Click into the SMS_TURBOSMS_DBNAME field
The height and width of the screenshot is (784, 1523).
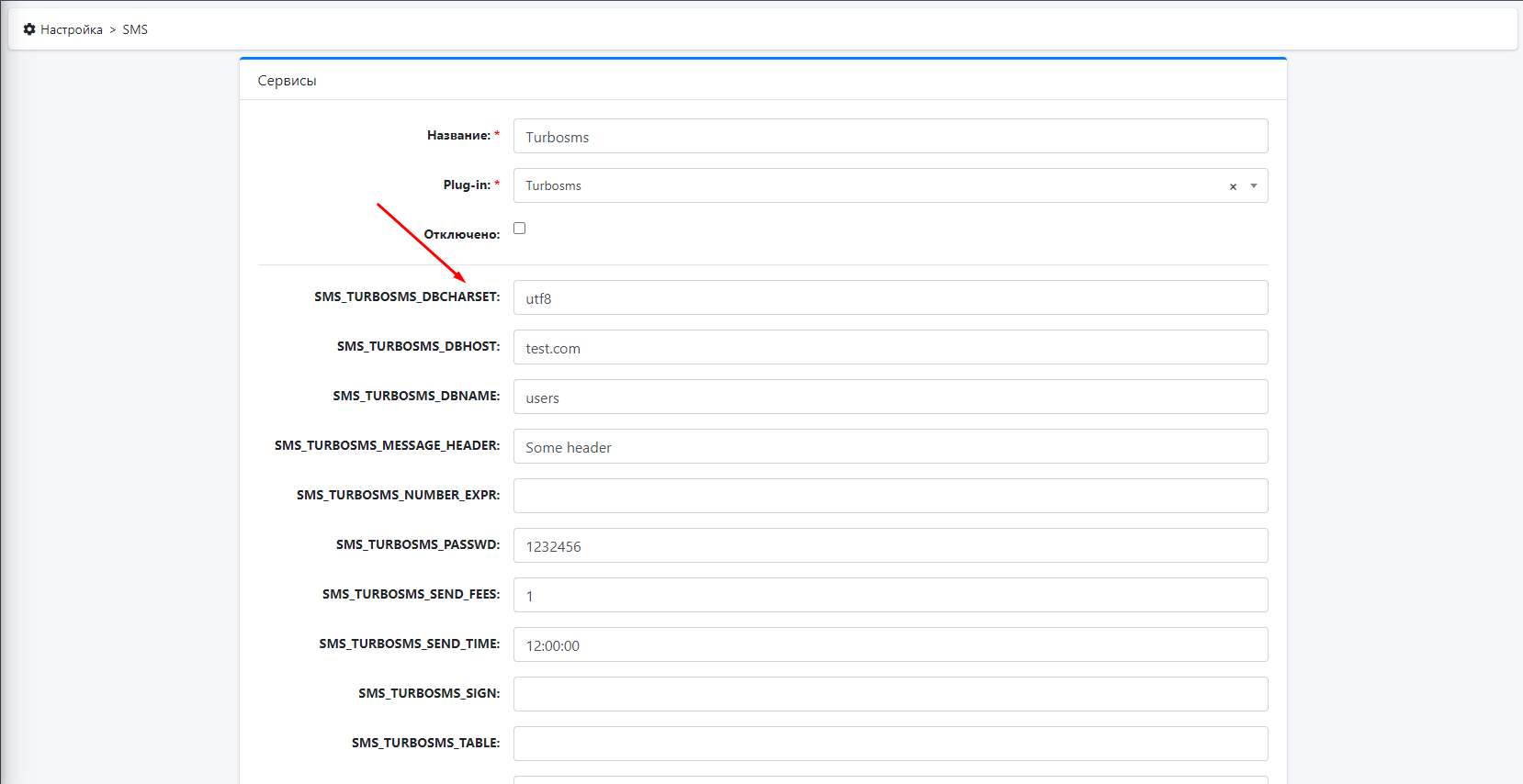coord(890,398)
